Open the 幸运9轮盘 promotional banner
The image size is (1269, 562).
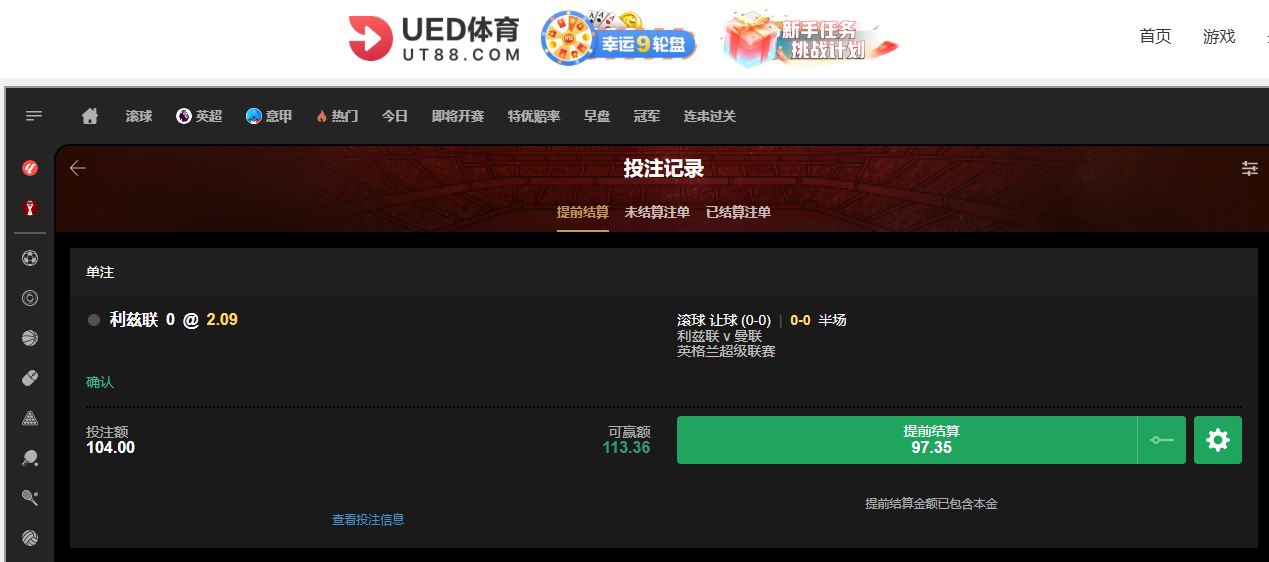tap(619, 40)
